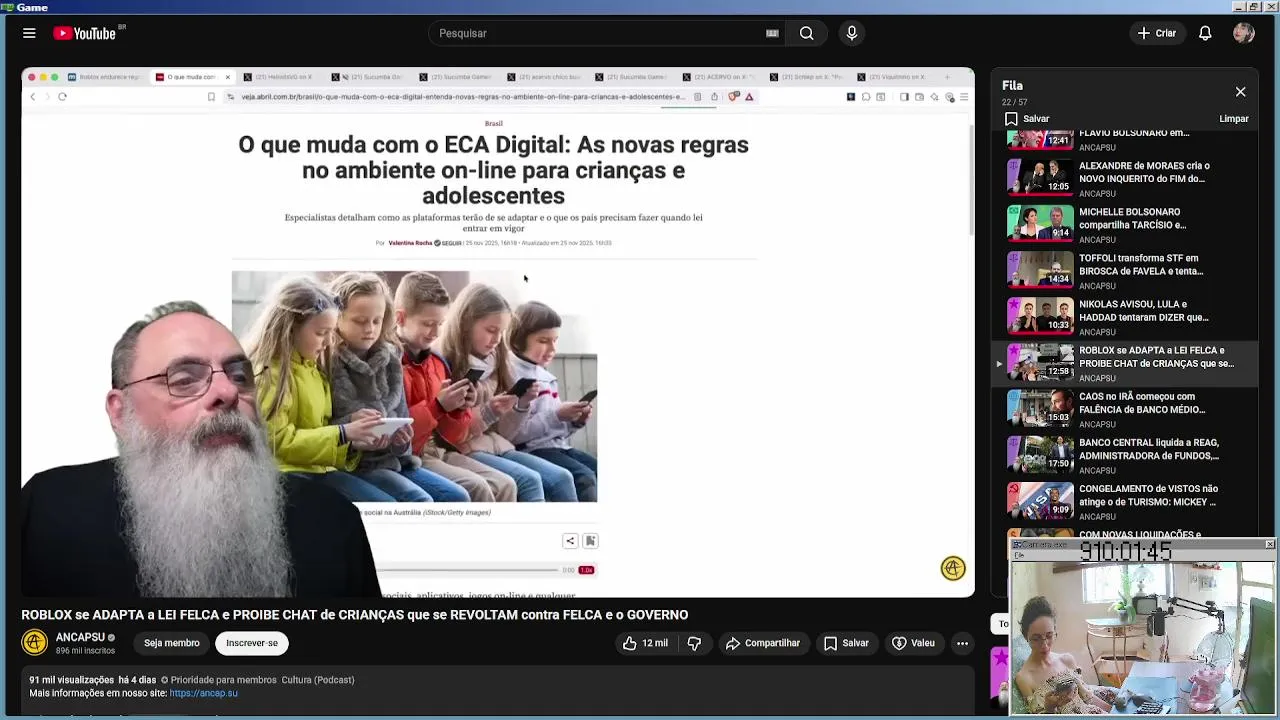The image size is (1280, 720).
Task: Click the Seja membro button
Action: [x=171, y=643]
